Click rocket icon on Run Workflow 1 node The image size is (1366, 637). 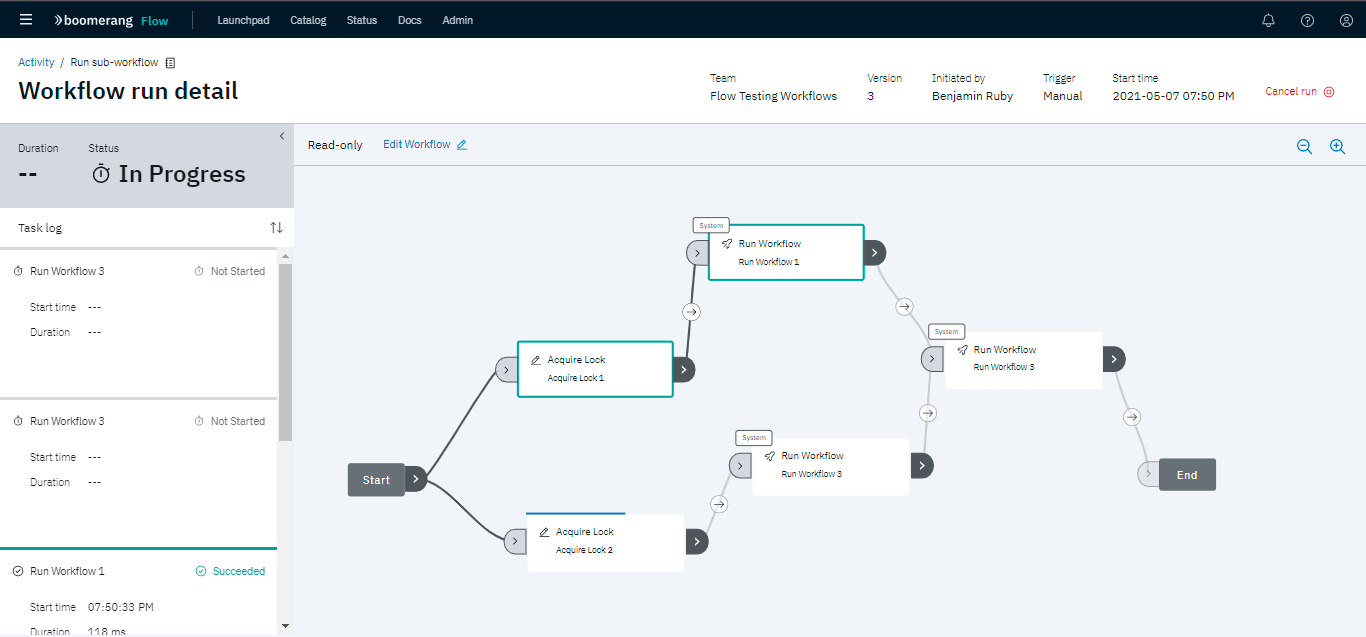pyautogui.click(x=727, y=244)
